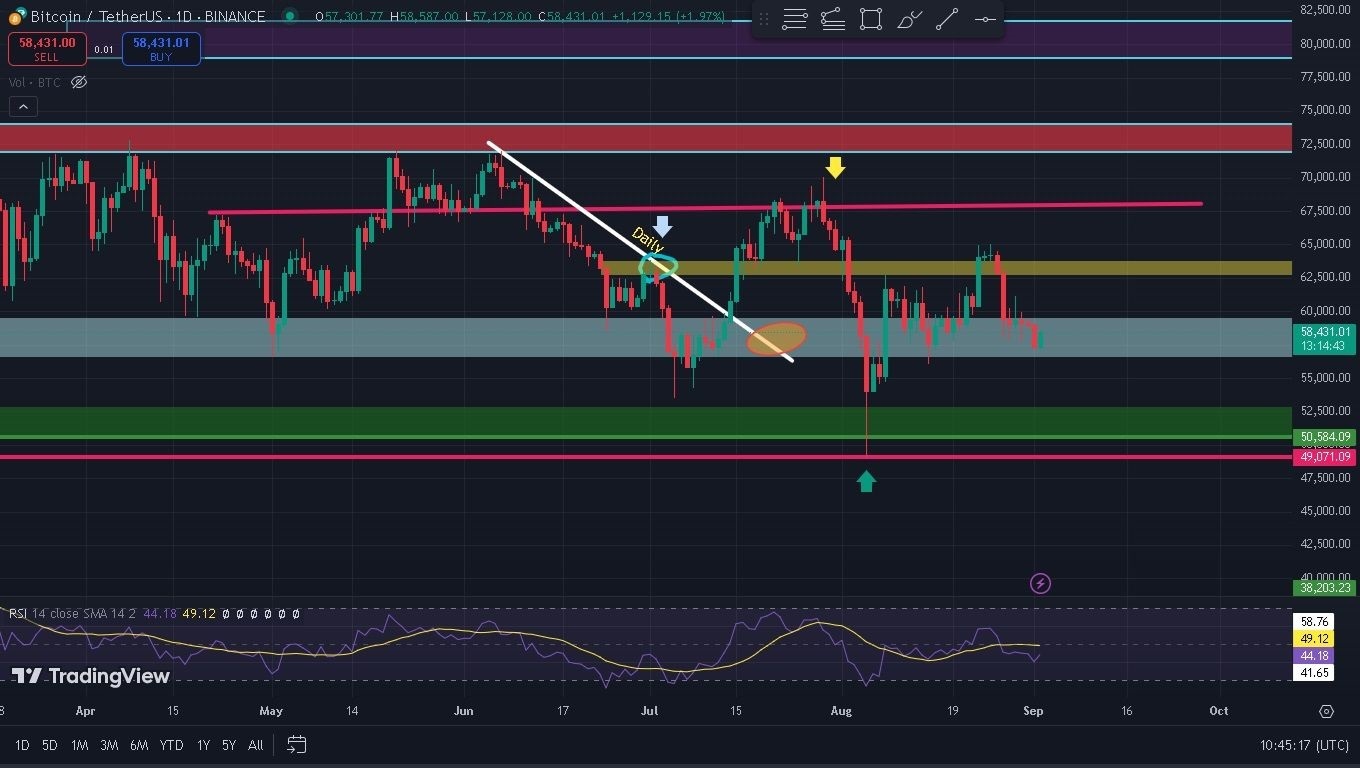Click the RSI 14 close legend label
The image size is (1360, 768).
(73, 613)
